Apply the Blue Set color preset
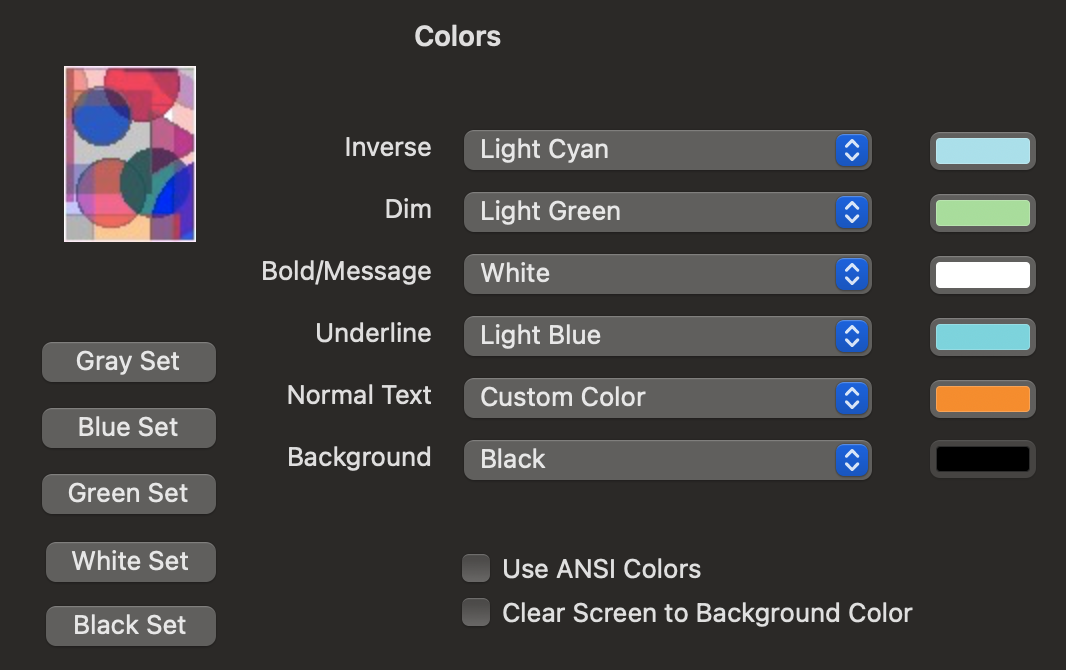The height and width of the screenshot is (670, 1066). pyautogui.click(x=129, y=428)
